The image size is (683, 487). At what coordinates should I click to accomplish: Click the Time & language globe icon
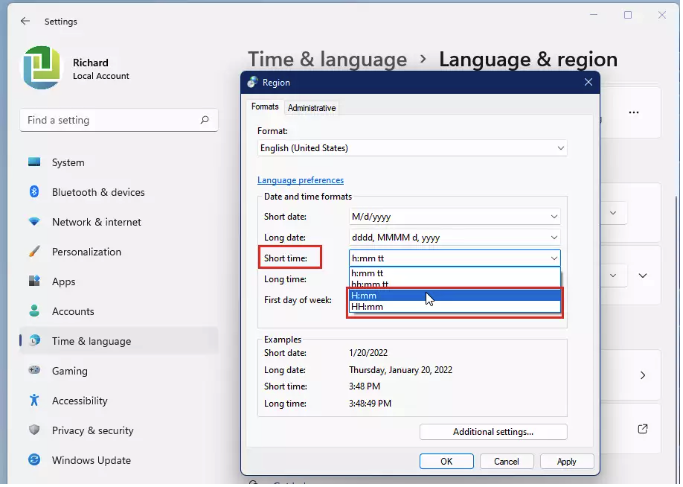34,341
